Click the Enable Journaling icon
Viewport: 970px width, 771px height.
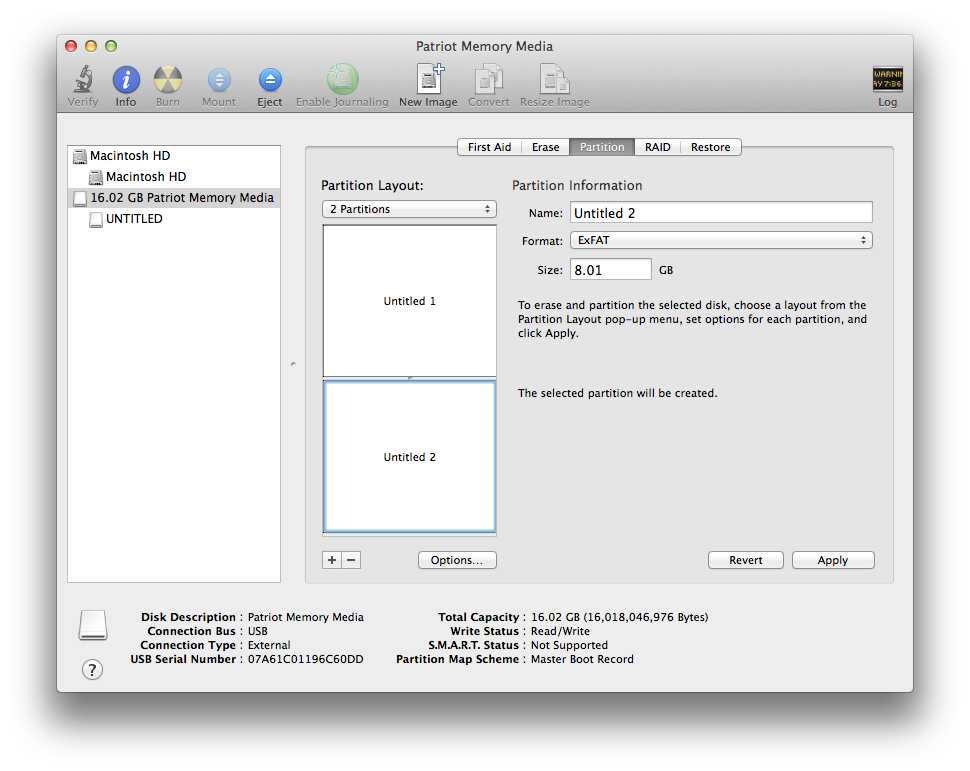(342, 79)
